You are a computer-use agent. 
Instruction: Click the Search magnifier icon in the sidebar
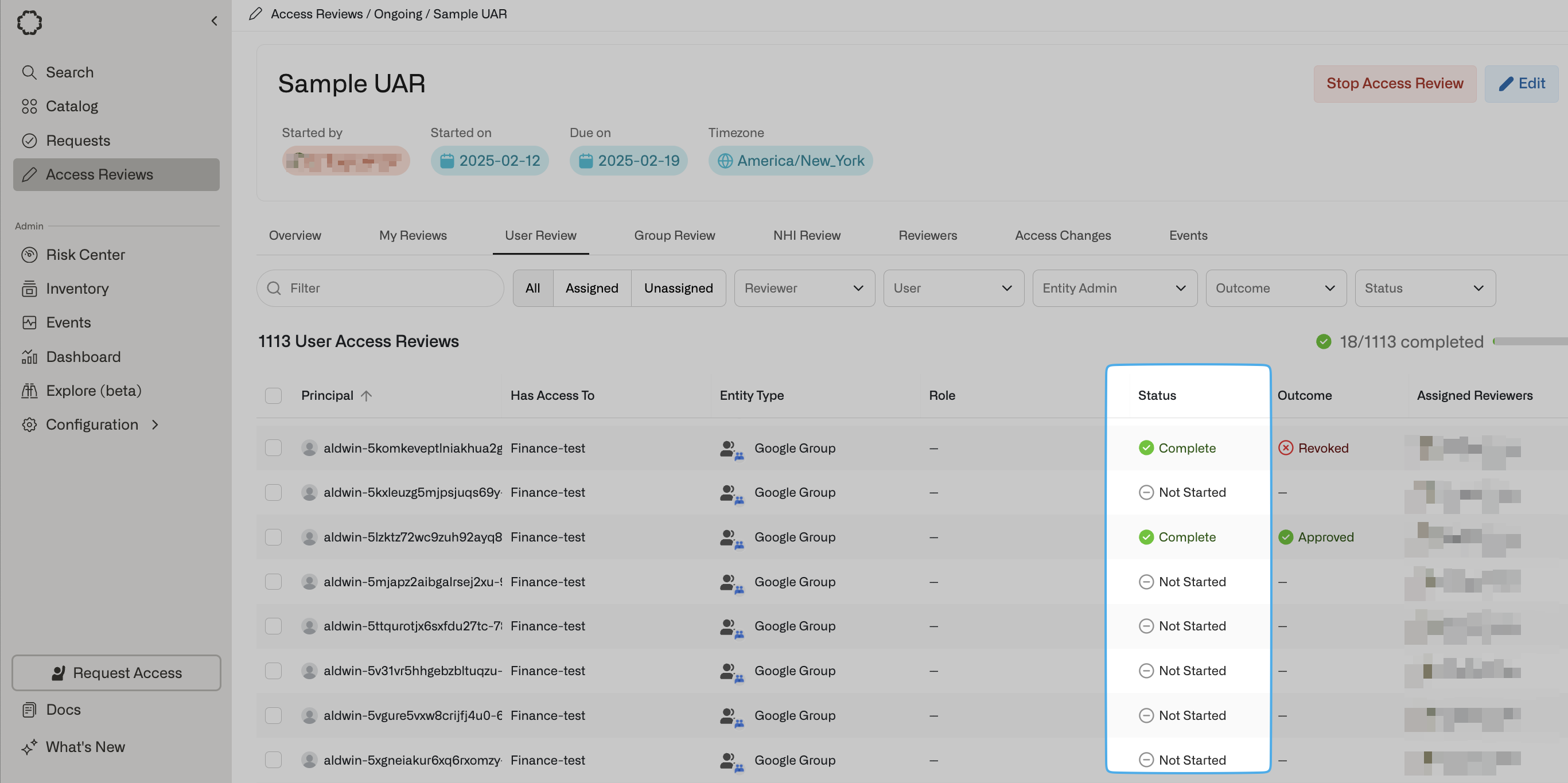29,72
